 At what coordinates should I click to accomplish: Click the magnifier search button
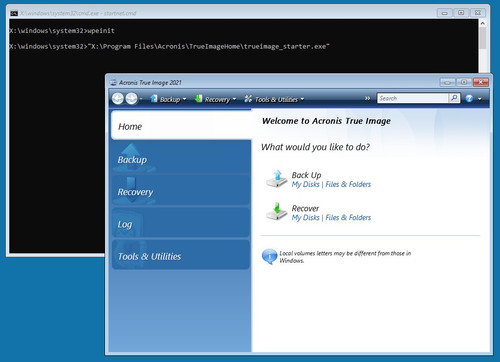454,98
